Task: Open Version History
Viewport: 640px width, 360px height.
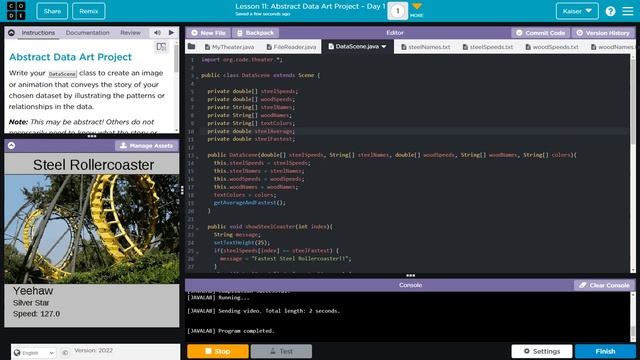Action: [x=603, y=33]
